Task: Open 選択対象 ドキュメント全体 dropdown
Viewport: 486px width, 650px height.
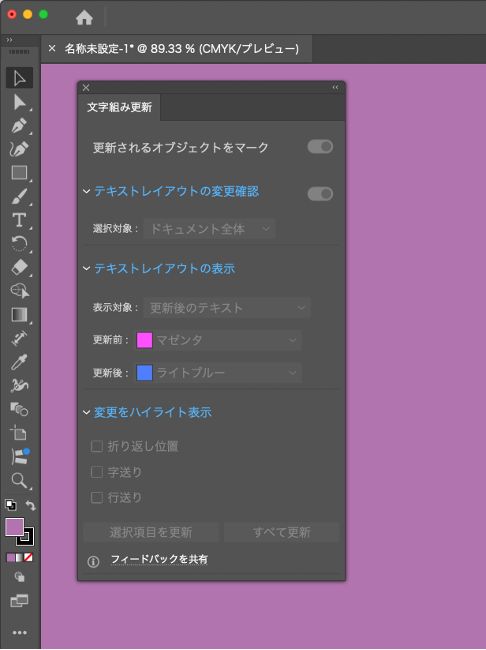Action: pyautogui.click(x=209, y=229)
